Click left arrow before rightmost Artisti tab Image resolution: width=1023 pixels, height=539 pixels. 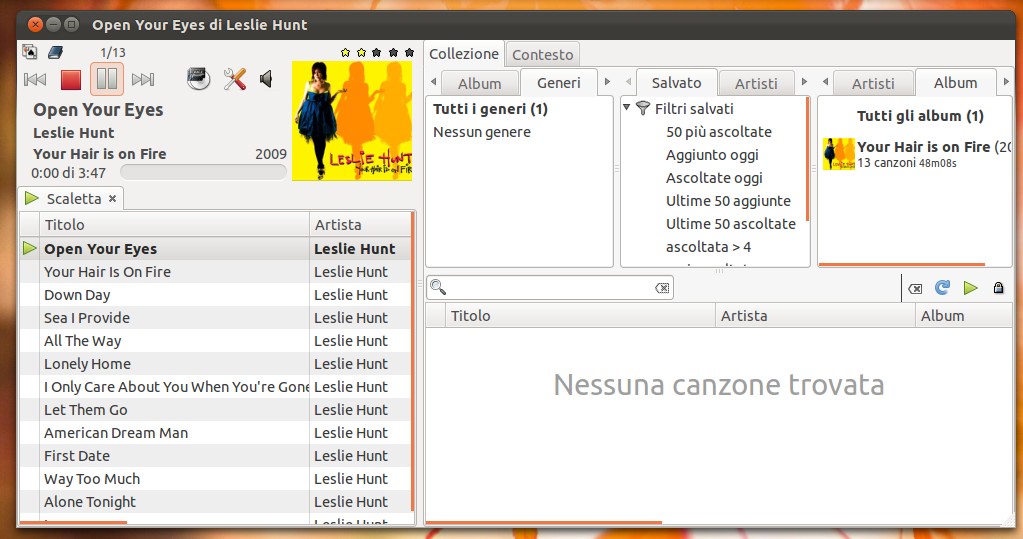[x=825, y=82]
